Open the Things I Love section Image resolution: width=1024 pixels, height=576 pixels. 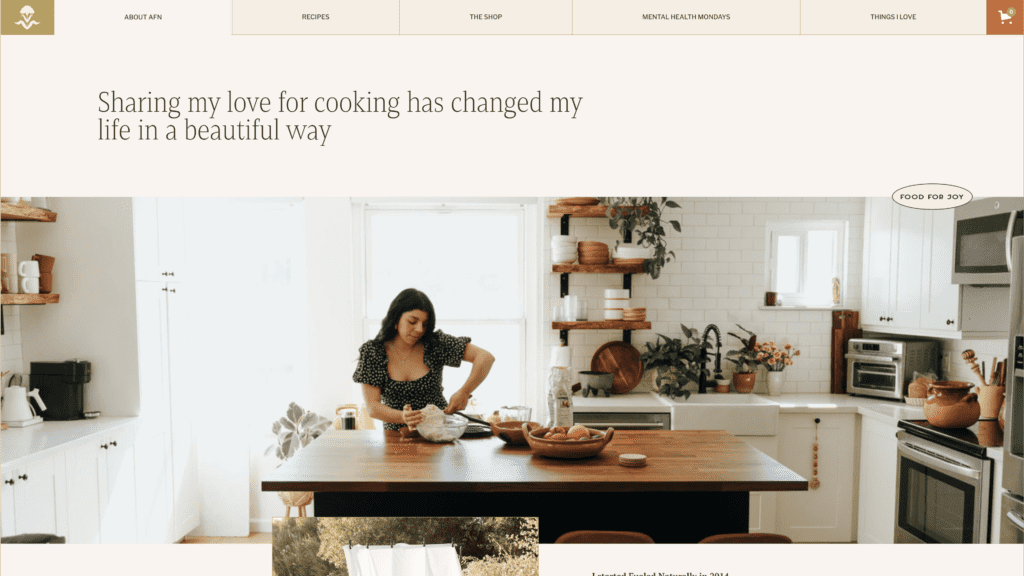pos(893,17)
